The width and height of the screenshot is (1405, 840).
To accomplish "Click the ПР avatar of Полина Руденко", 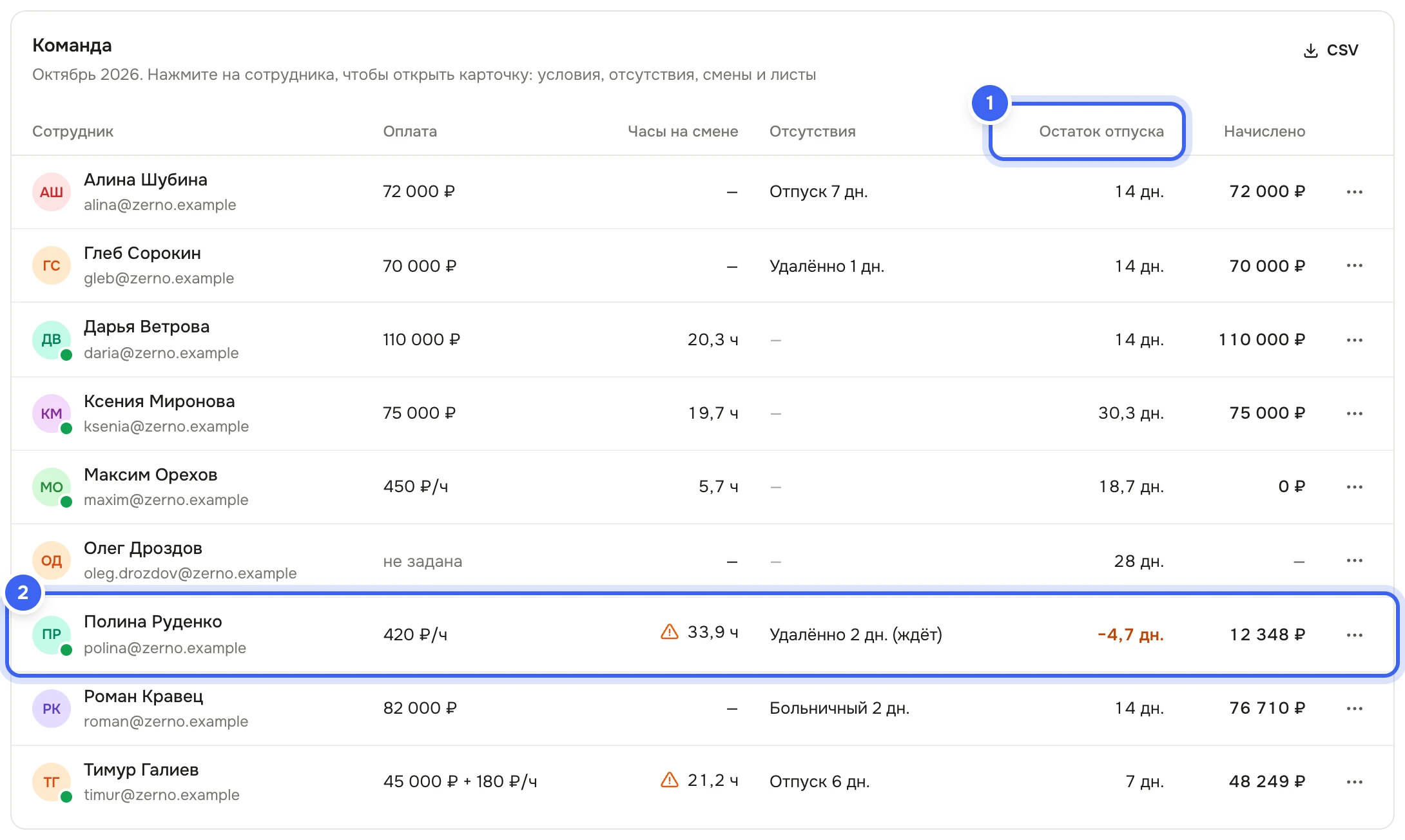I will (52, 635).
